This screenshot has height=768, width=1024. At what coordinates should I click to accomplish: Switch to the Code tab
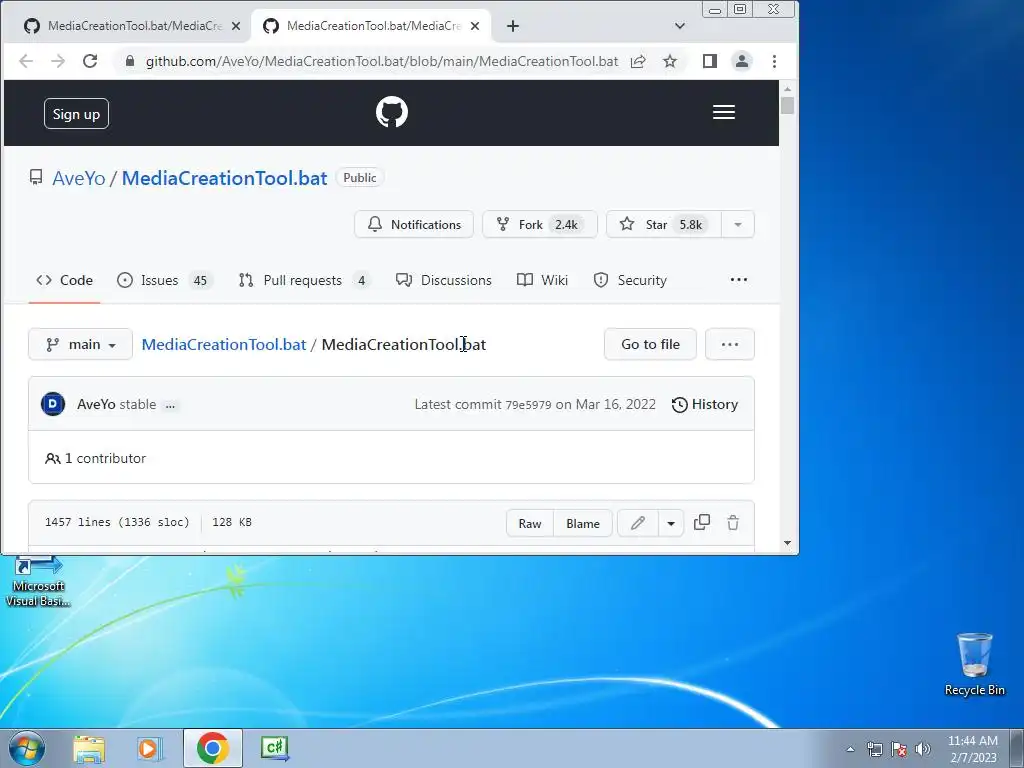(64, 280)
